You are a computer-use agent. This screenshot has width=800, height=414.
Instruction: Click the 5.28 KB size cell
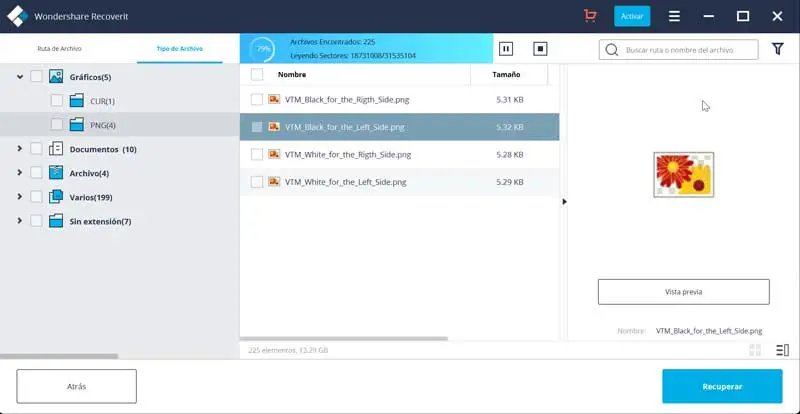pos(510,154)
